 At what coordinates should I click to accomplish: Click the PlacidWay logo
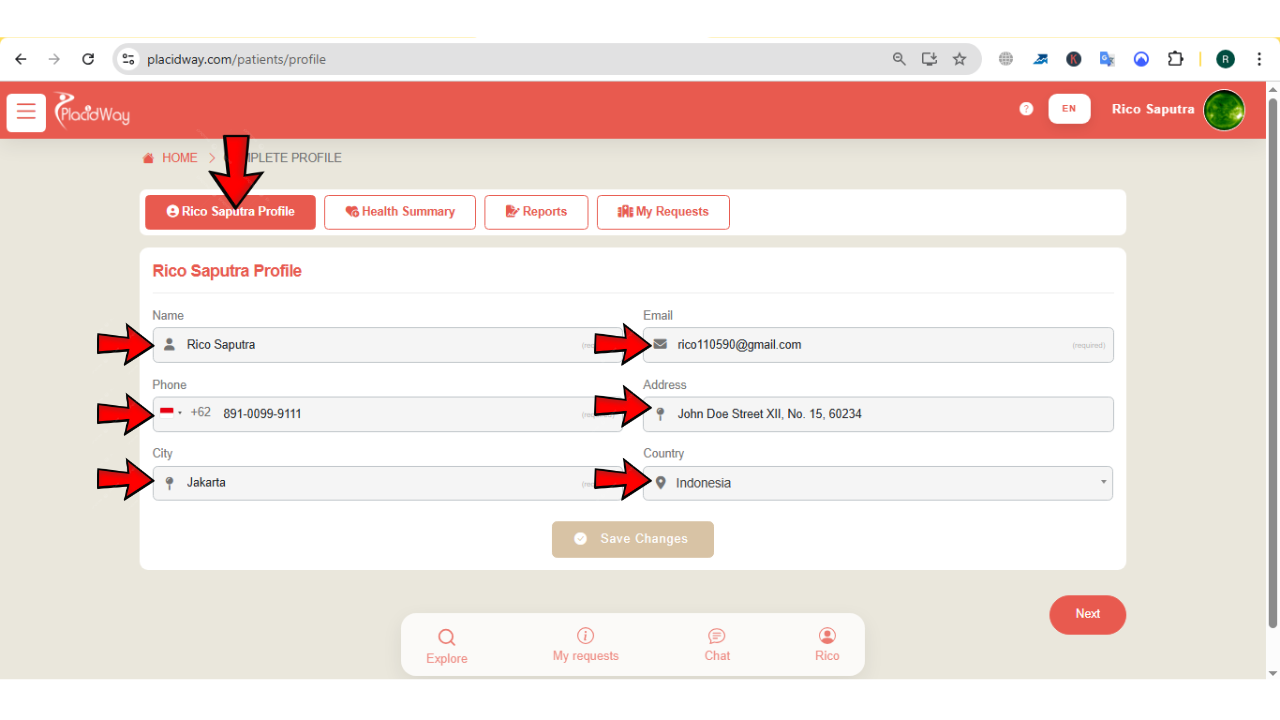point(92,110)
